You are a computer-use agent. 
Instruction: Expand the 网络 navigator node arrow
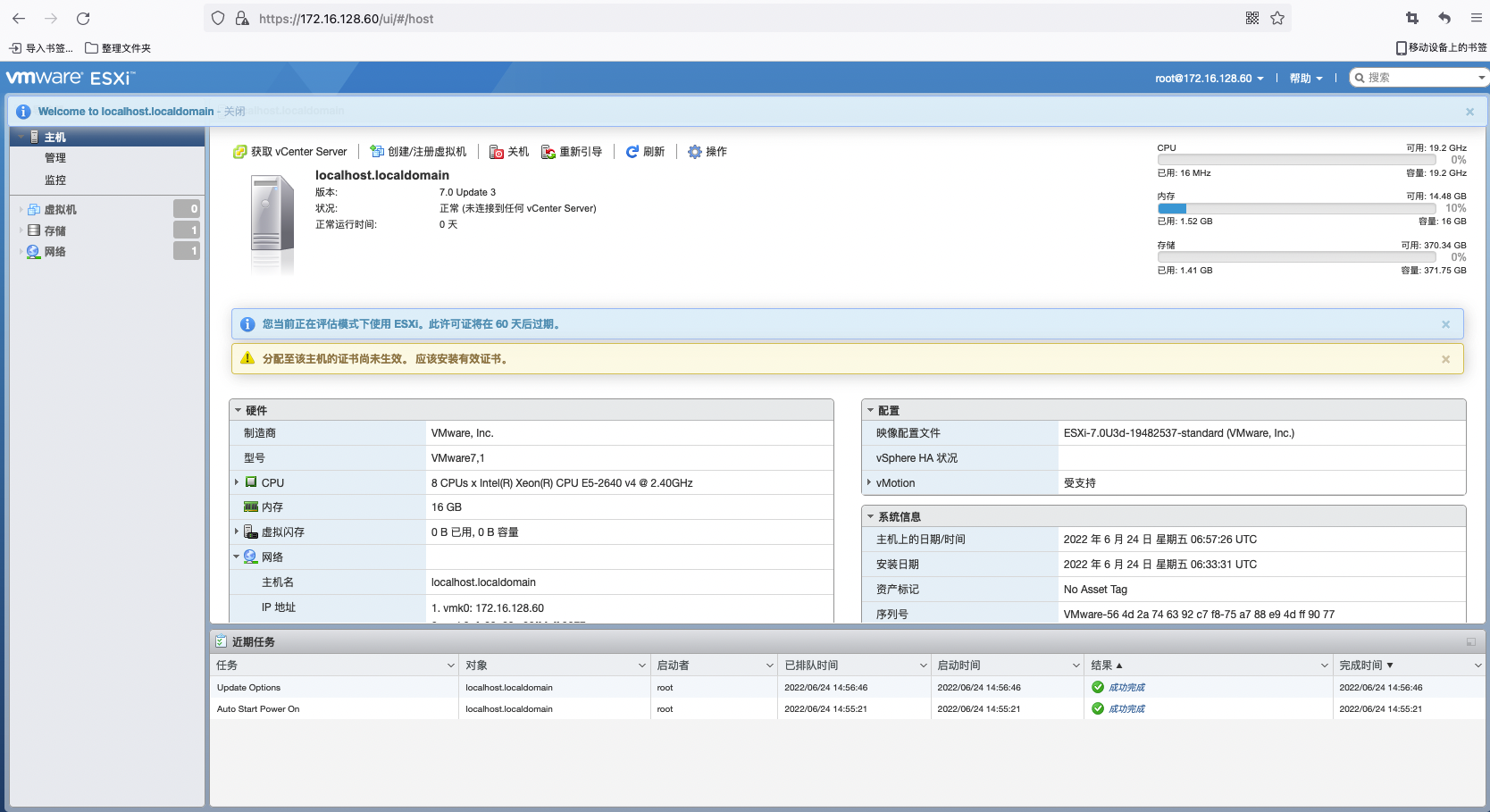point(21,252)
